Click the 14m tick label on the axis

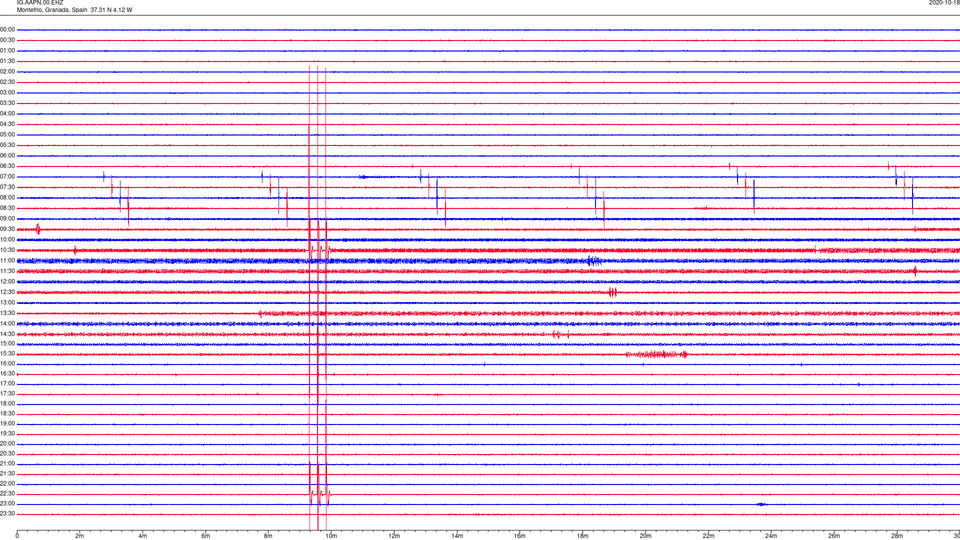click(457, 536)
